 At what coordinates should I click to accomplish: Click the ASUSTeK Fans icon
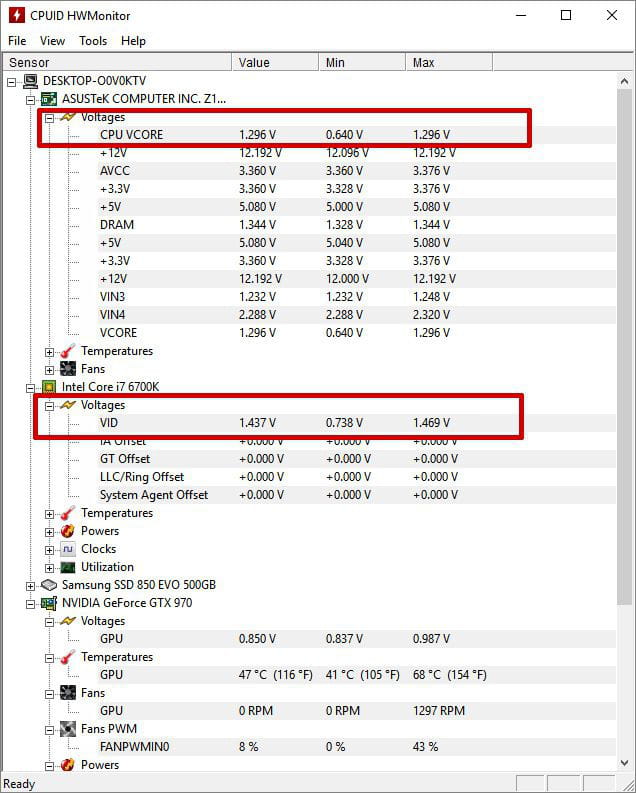[68, 369]
